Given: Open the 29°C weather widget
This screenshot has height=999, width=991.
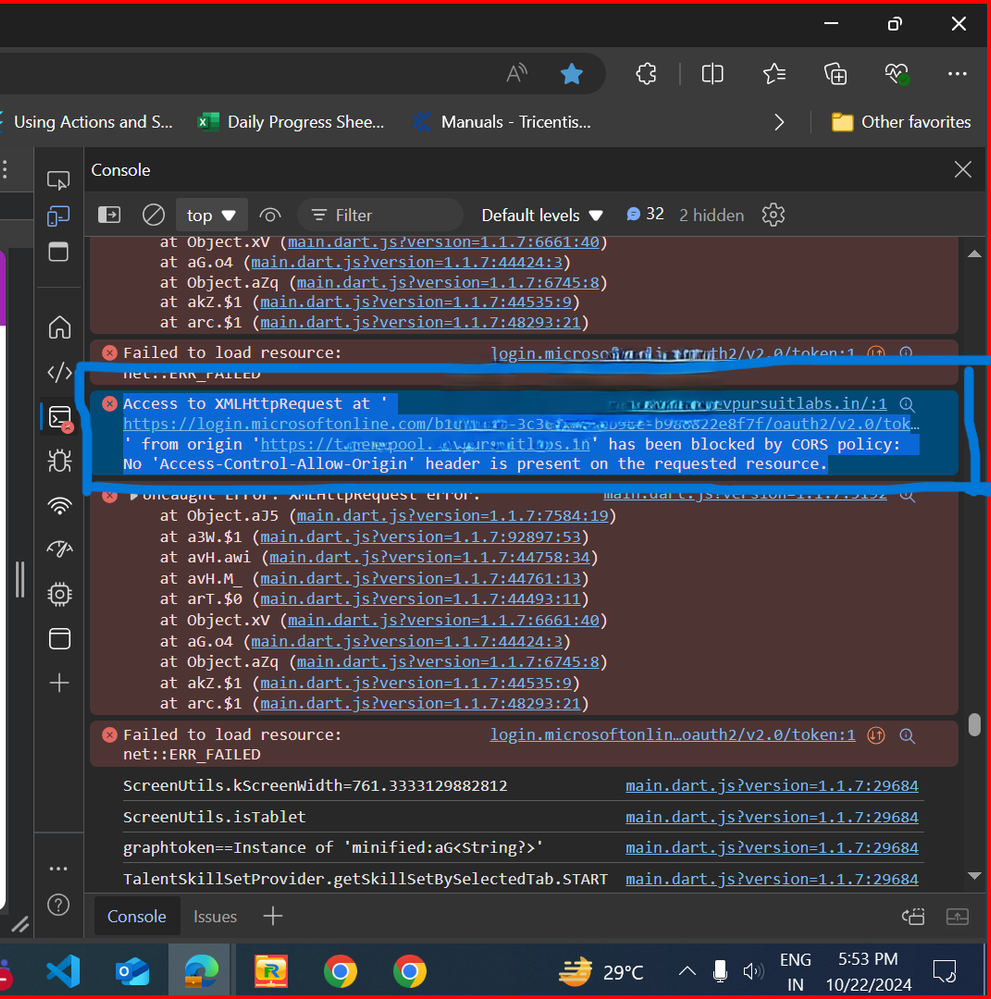Looking at the screenshot, I should (x=601, y=972).
